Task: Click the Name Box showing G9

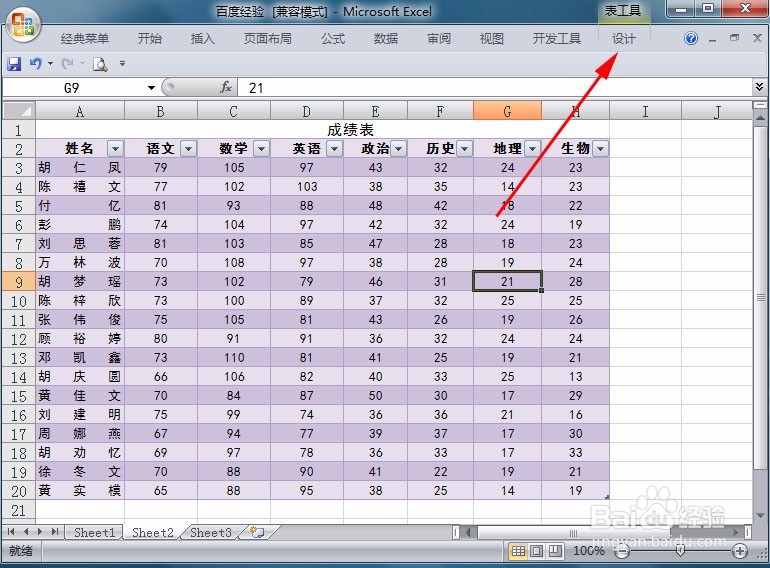Action: click(x=74, y=88)
